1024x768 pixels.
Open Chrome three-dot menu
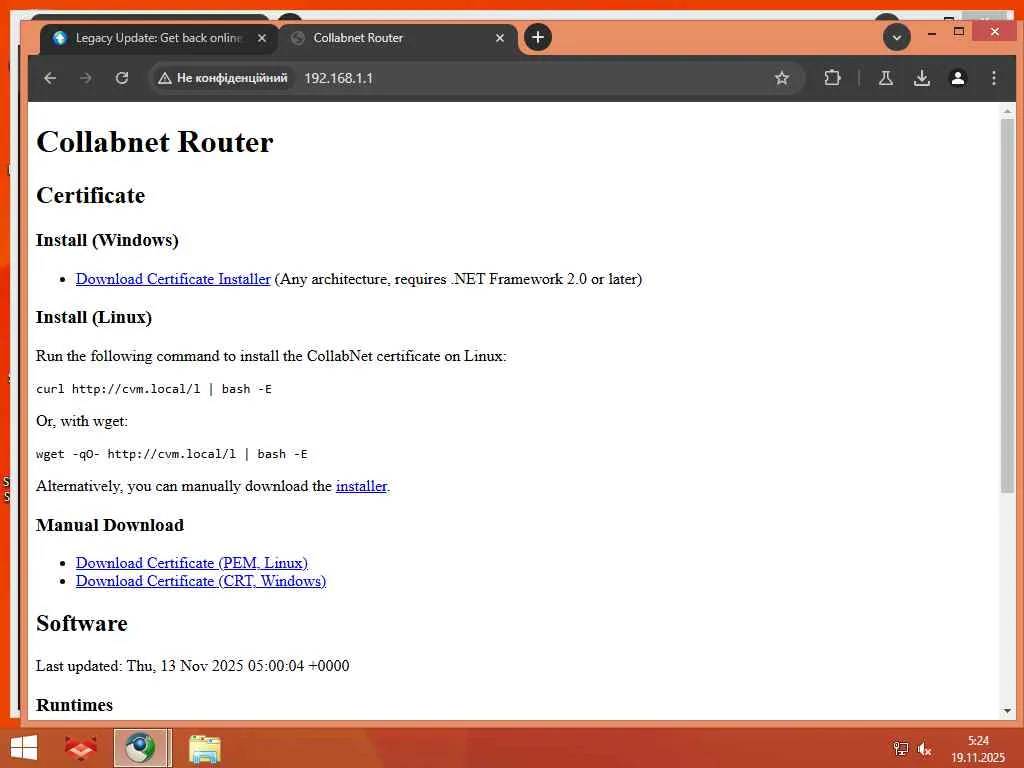pos(993,78)
